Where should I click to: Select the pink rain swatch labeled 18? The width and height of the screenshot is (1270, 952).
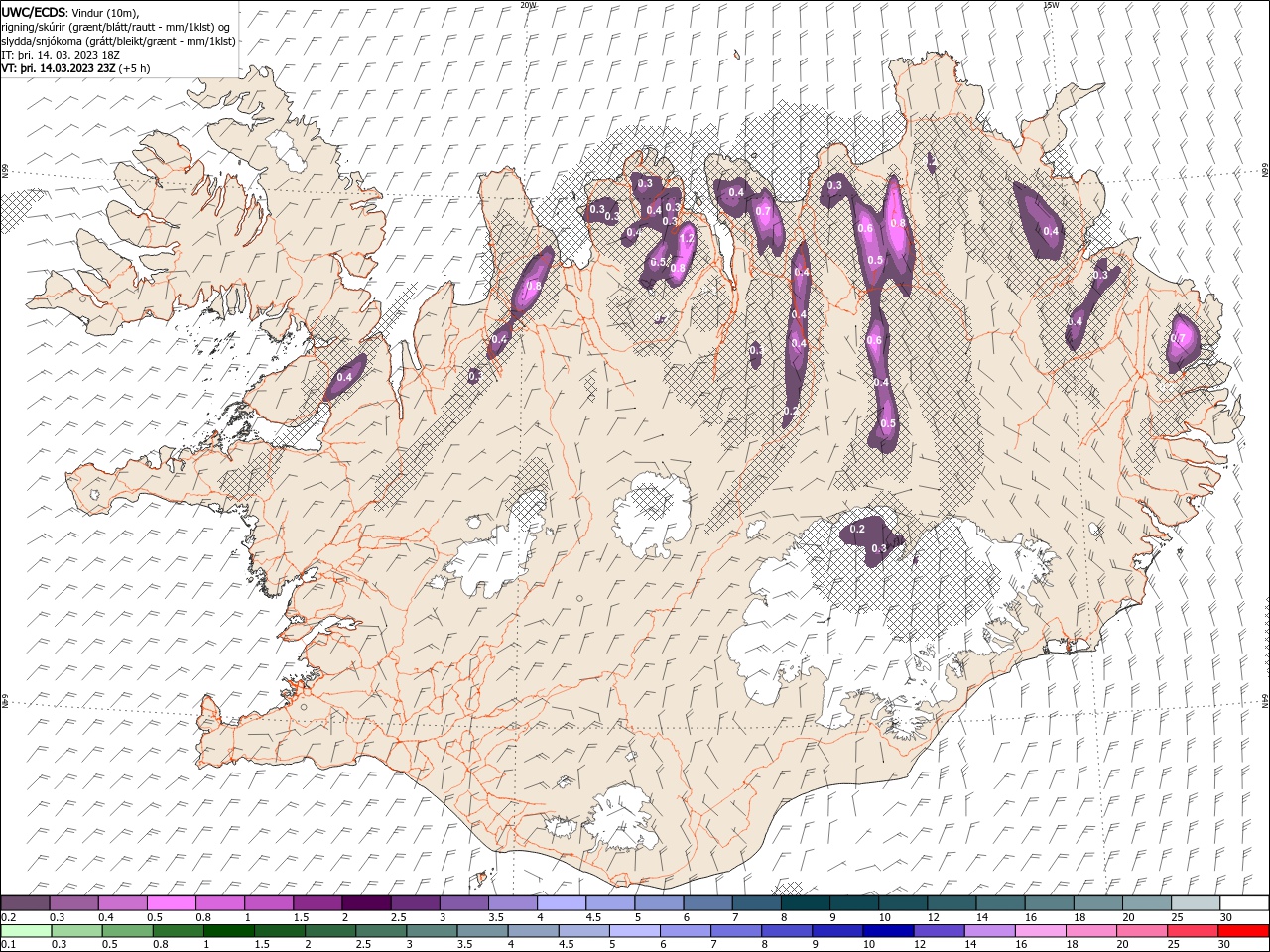[1089, 931]
